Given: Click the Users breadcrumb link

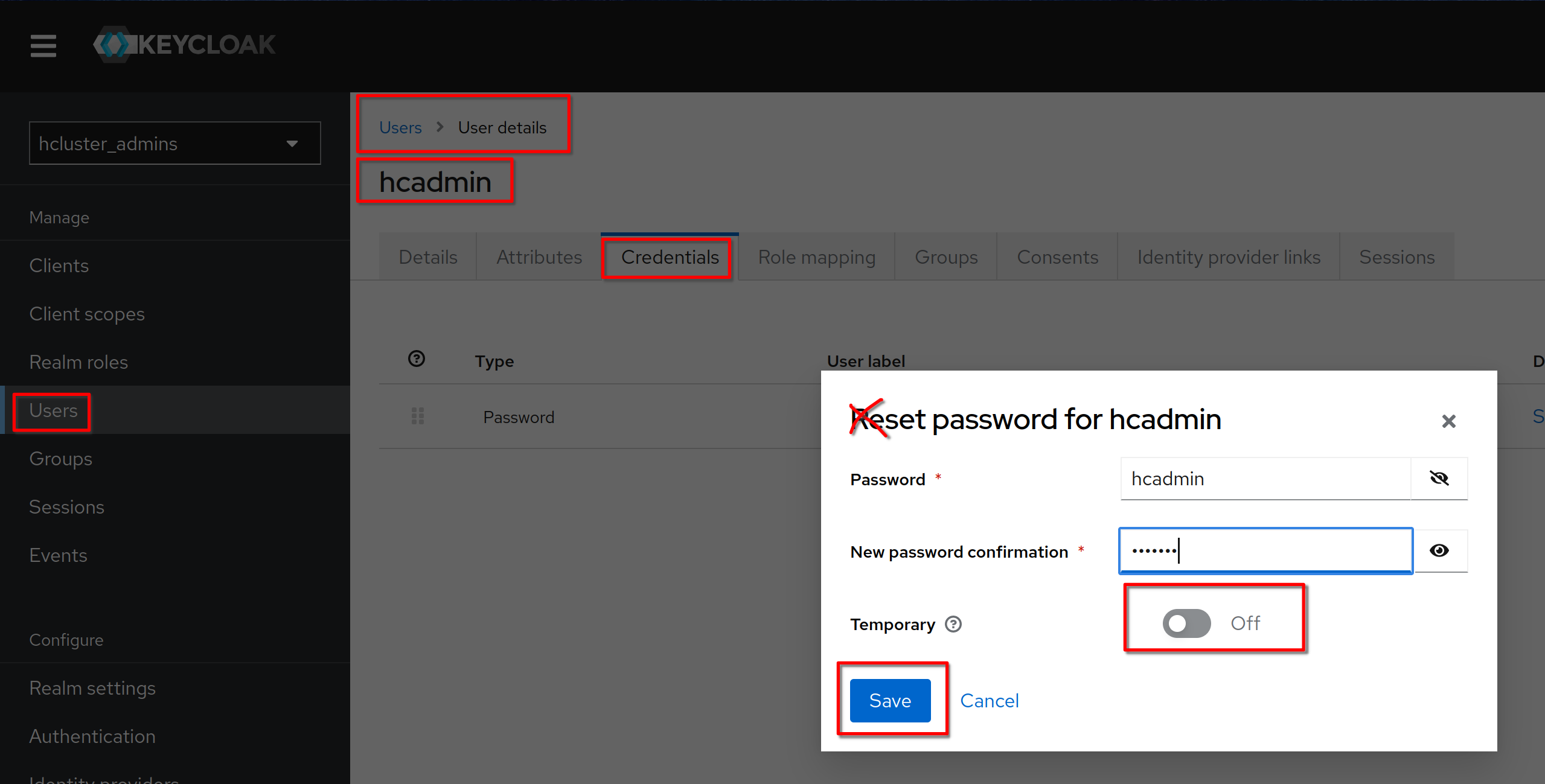Looking at the screenshot, I should pyautogui.click(x=400, y=127).
